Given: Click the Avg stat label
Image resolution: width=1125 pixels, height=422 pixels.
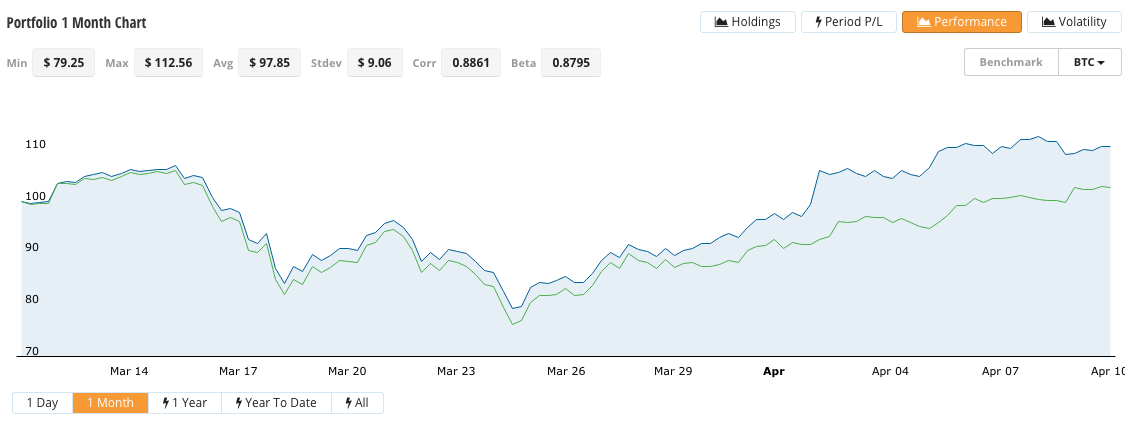Looking at the screenshot, I should tap(223, 63).
